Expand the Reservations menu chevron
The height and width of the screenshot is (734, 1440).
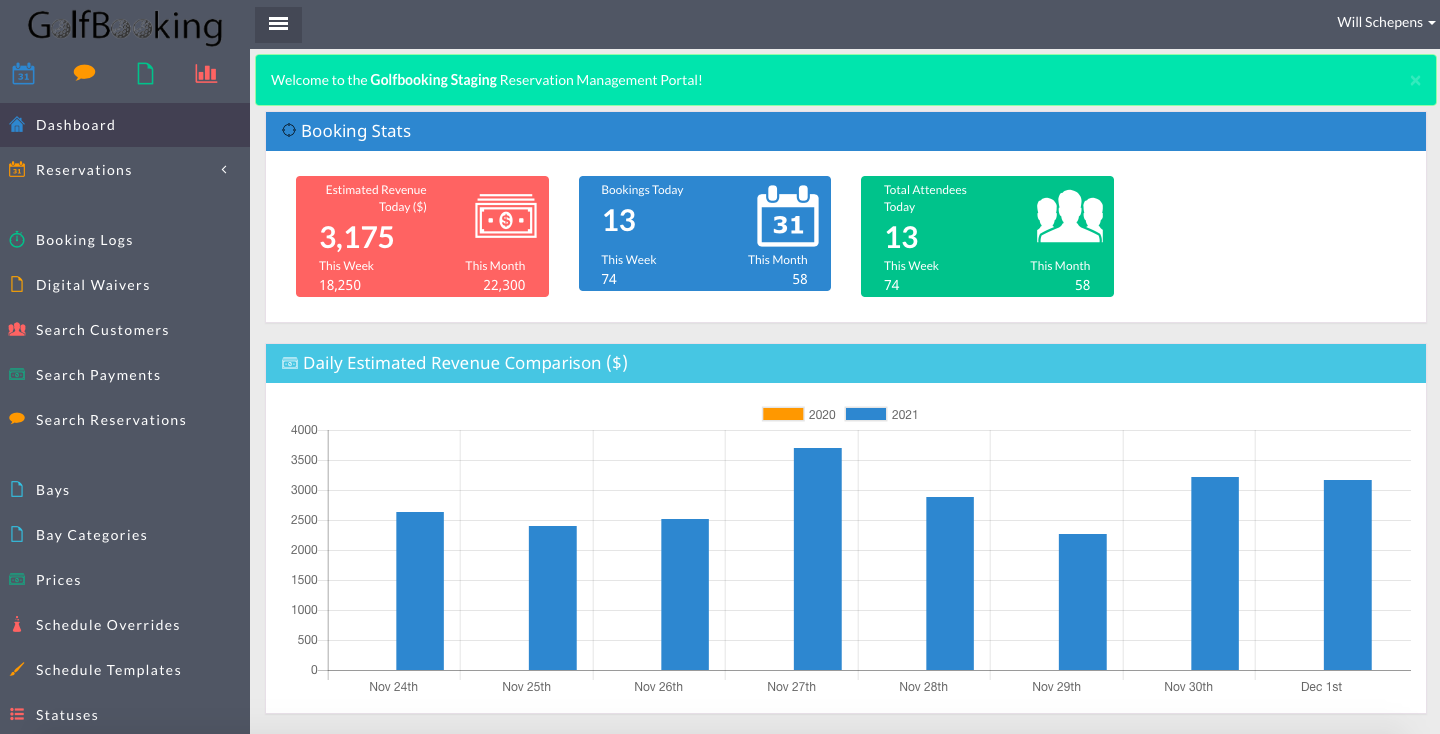coord(224,170)
